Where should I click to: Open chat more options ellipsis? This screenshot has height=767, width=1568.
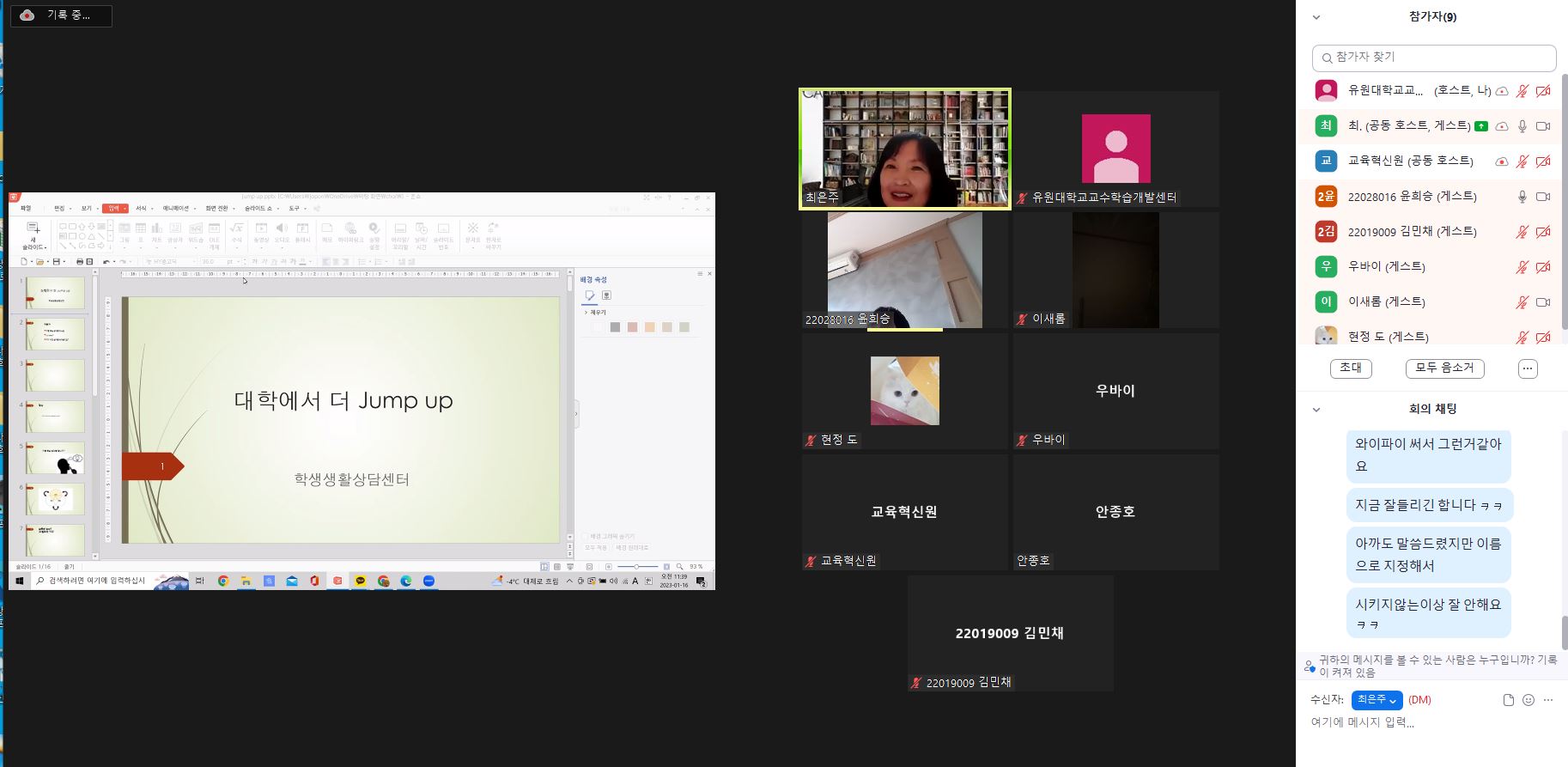click(1548, 700)
